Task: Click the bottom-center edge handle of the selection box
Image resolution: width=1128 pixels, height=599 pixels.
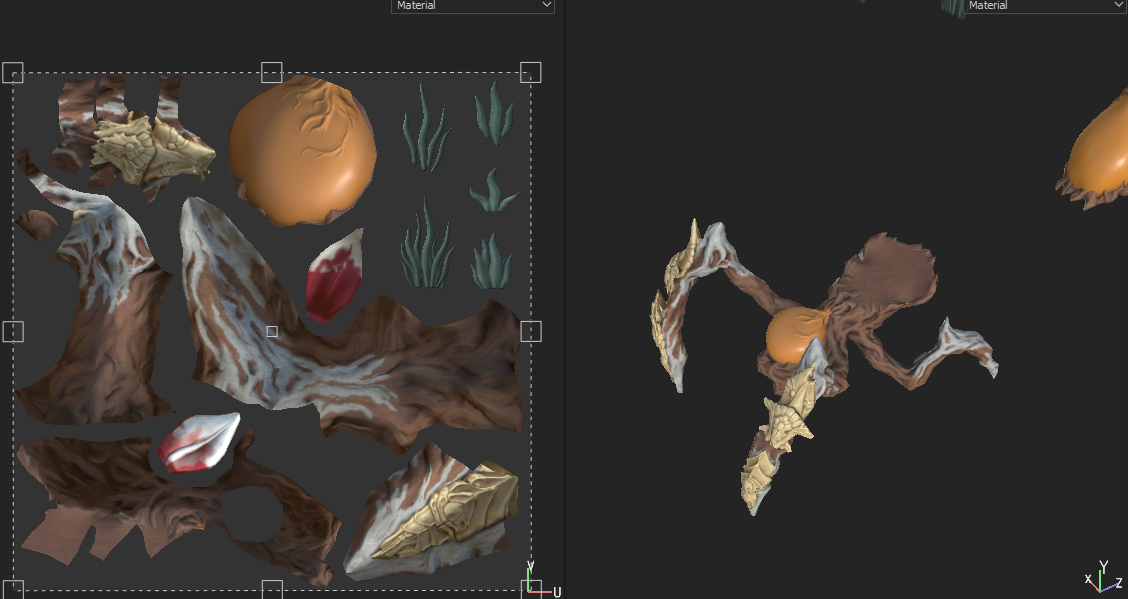Action: (x=272, y=588)
